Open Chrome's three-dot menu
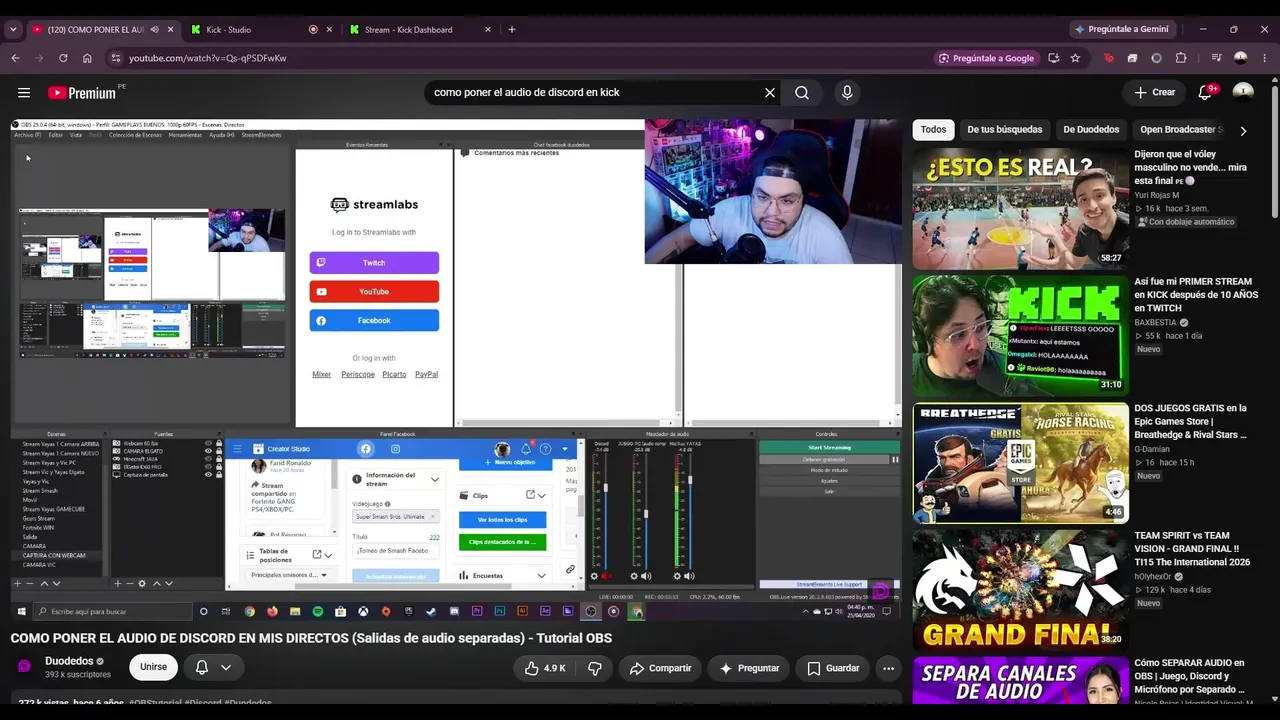Image resolution: width=1280 pixels, height=720 pixels. (x=1264, y=58)
